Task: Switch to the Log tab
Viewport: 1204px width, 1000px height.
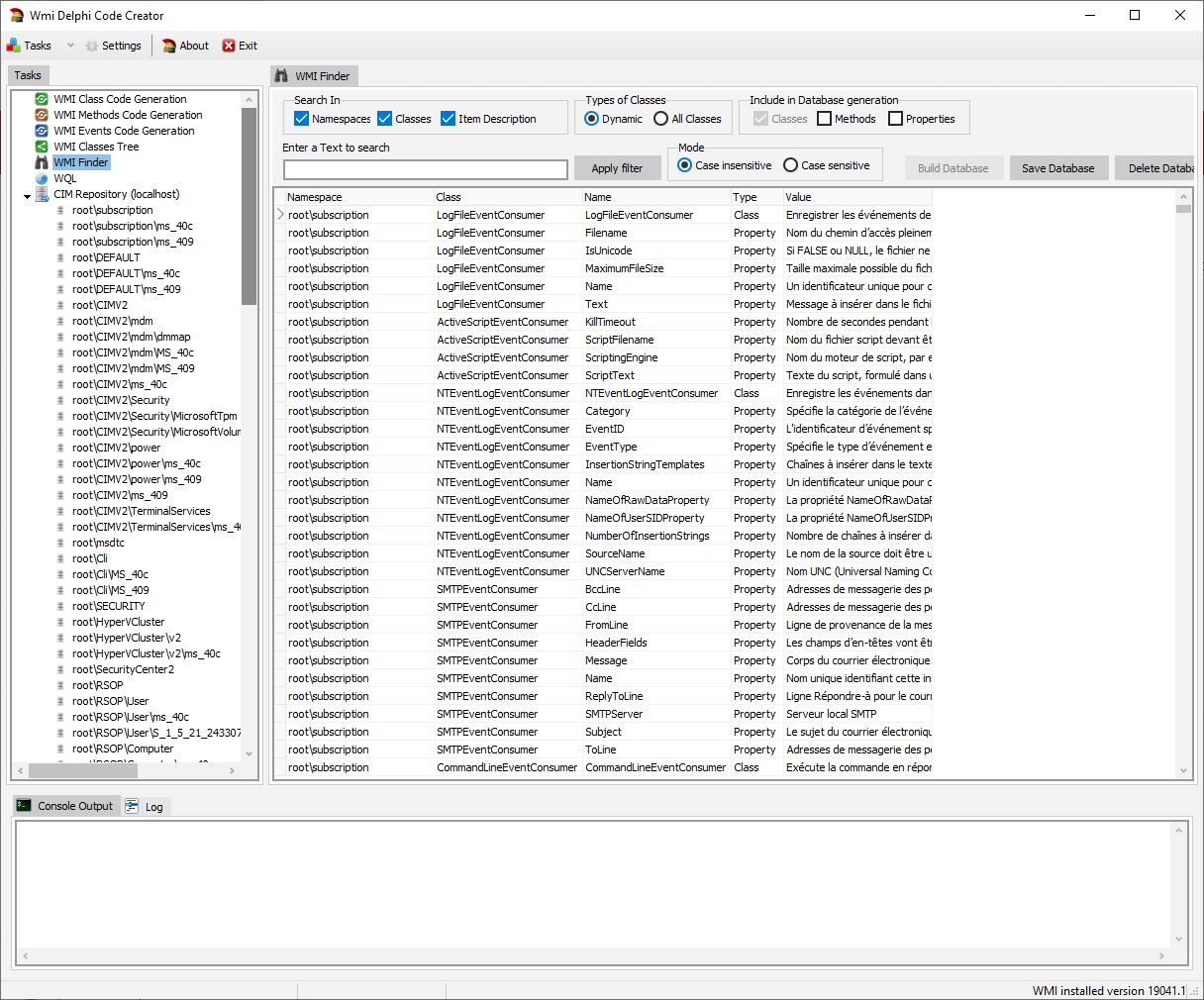Action: click(x=145, y=807)
